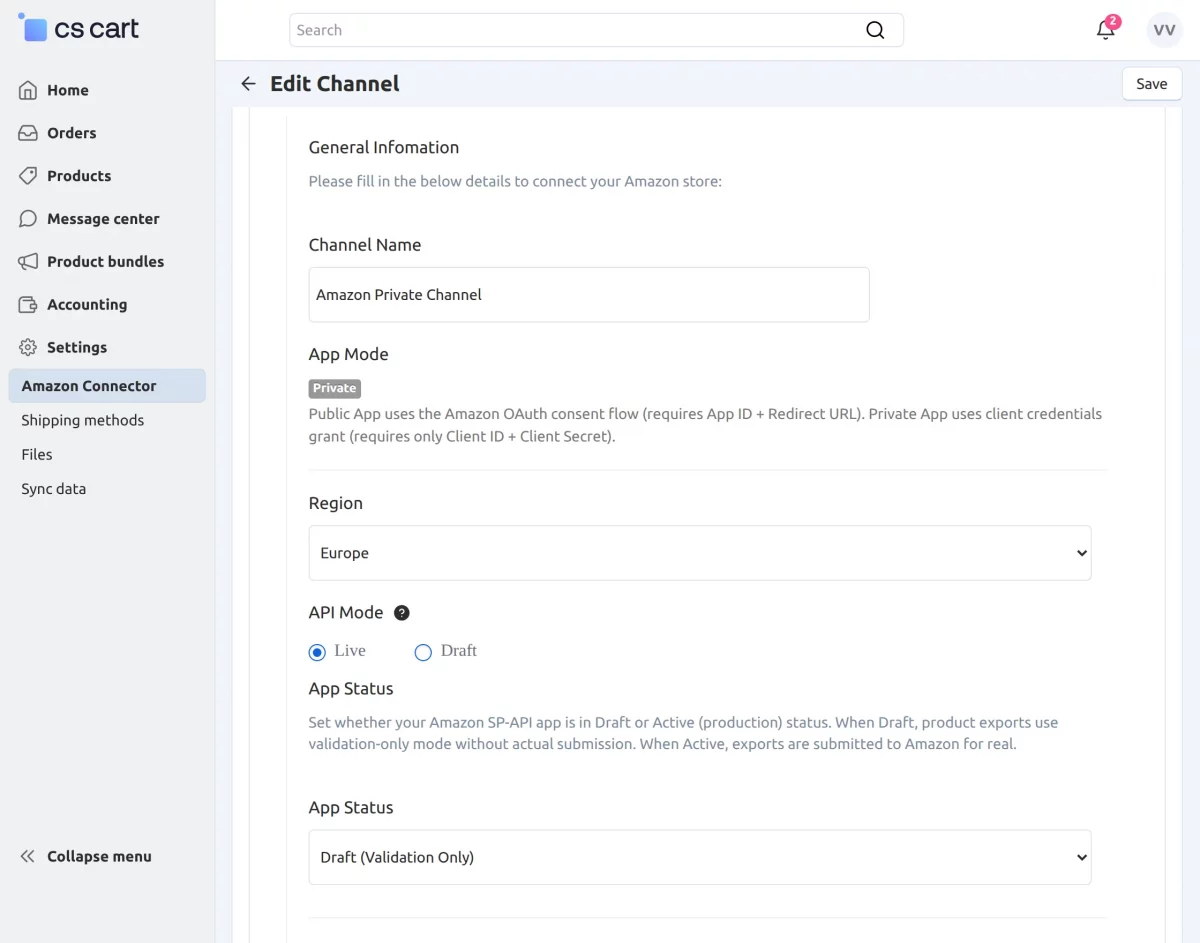Click Collapse menu text
This screenshot has height=943, width=1200.
(99, 856)
